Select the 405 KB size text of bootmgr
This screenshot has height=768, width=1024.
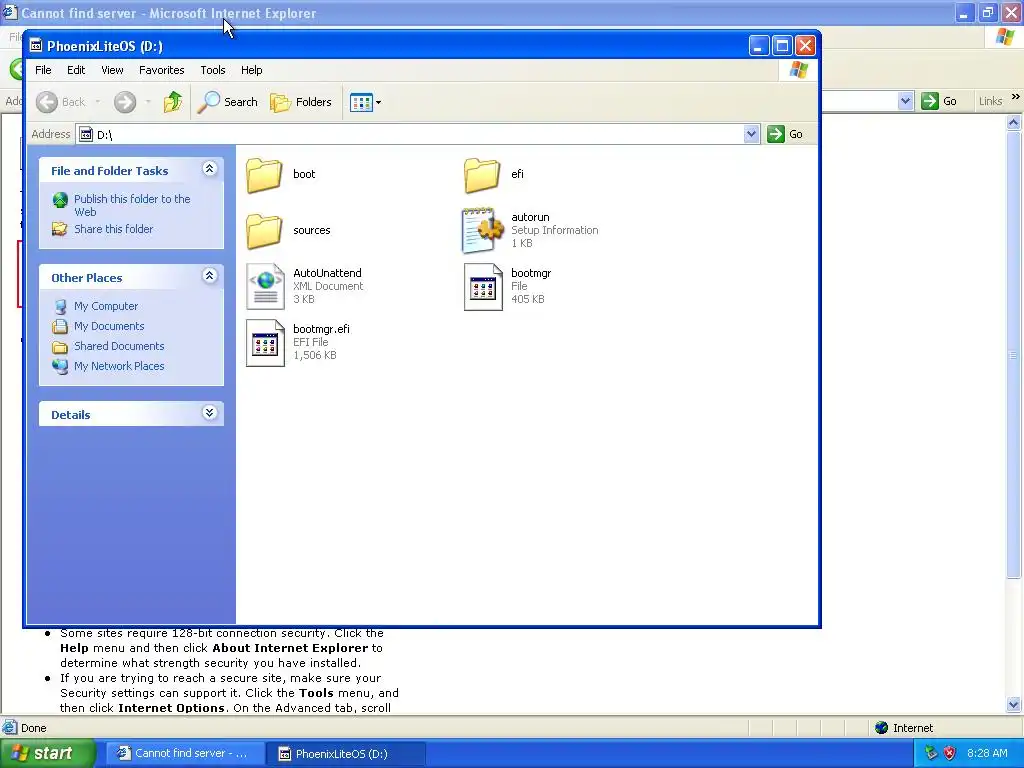coord(528,299)
